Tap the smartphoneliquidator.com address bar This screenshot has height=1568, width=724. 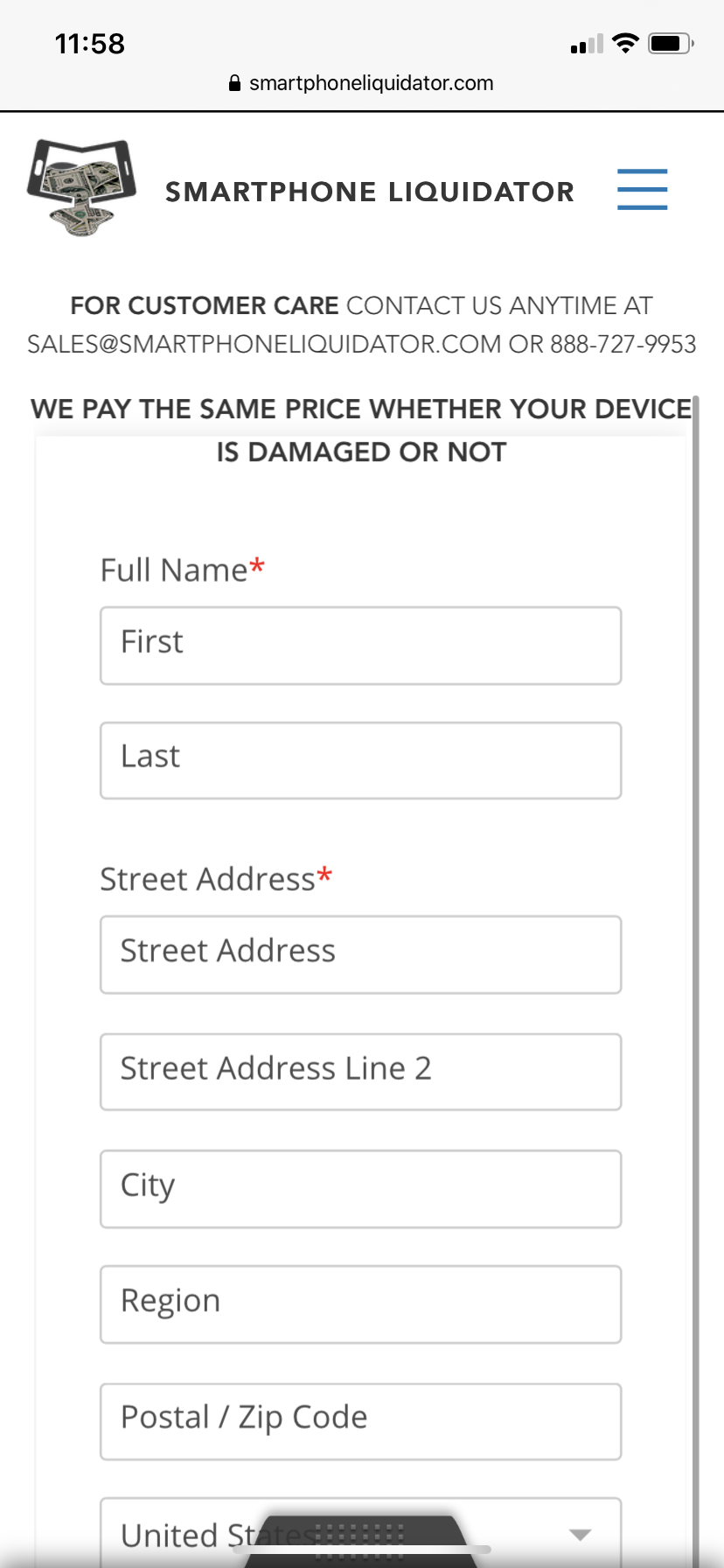tap(361, 83)
